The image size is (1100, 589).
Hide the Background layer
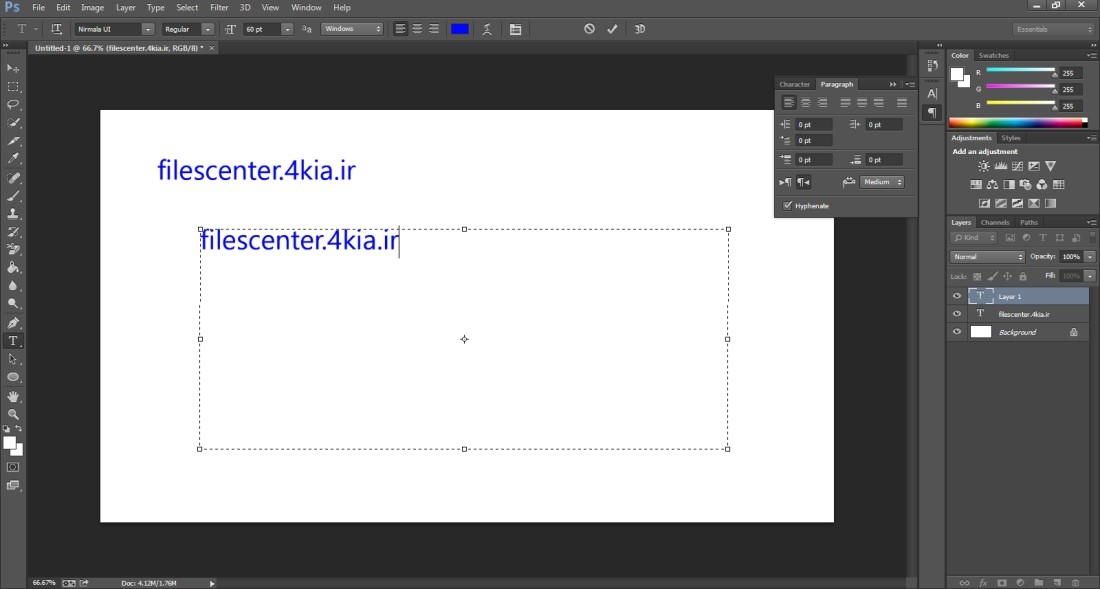957,331
